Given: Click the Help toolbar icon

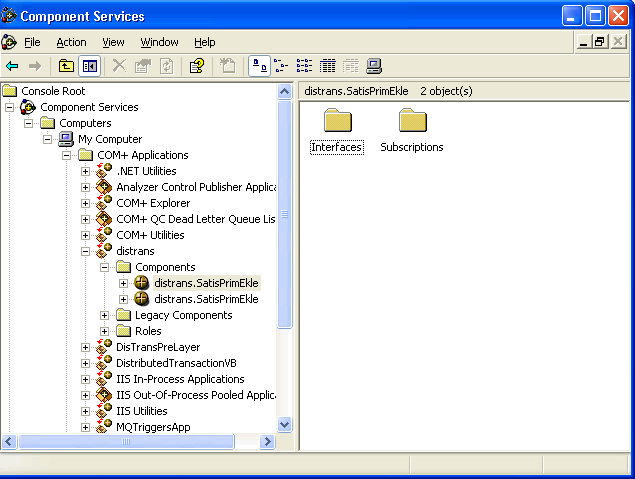Looking at the screenshot, I should [x=197, y=66].
